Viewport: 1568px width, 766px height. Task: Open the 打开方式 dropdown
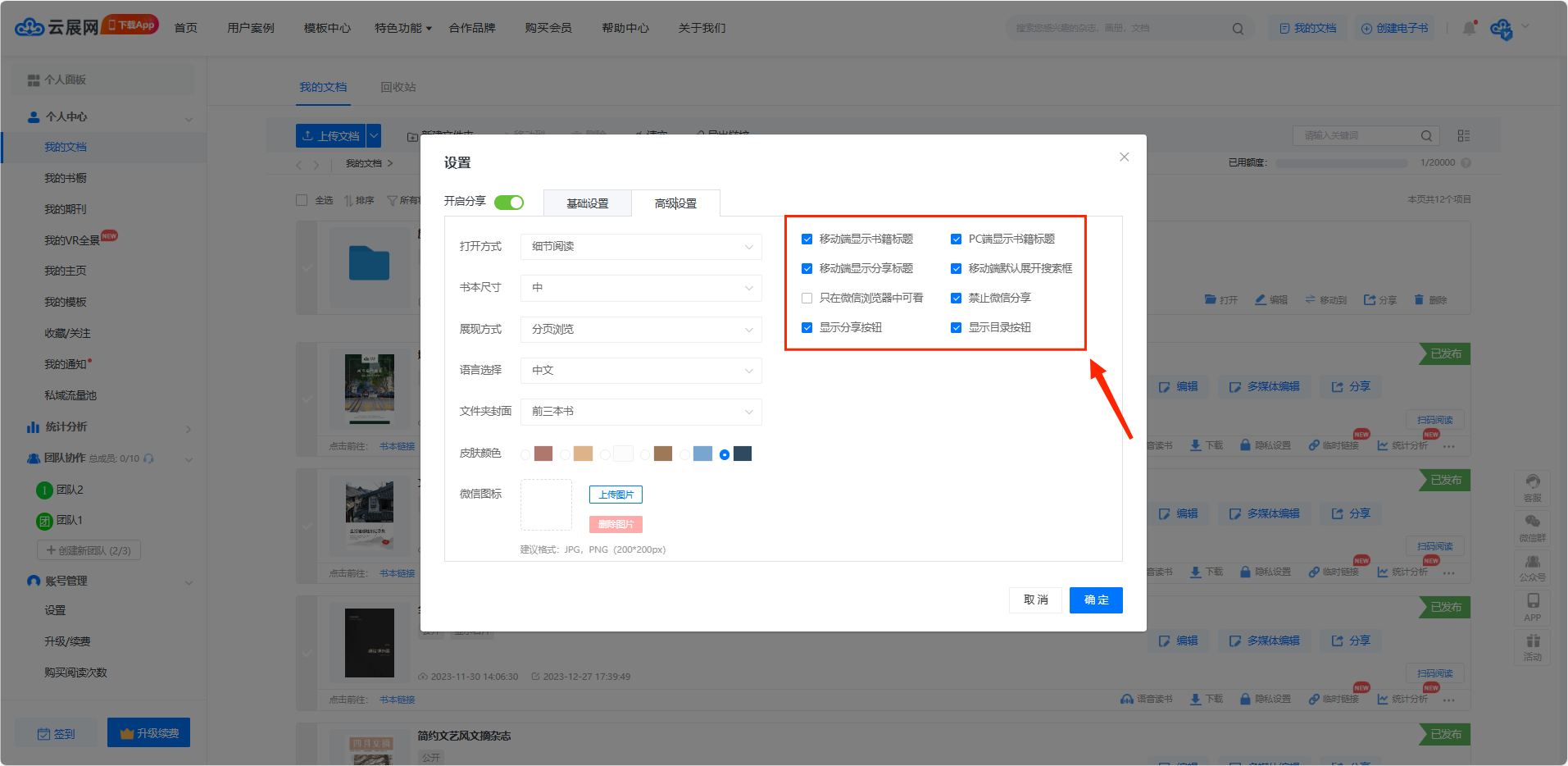(641, 247)
